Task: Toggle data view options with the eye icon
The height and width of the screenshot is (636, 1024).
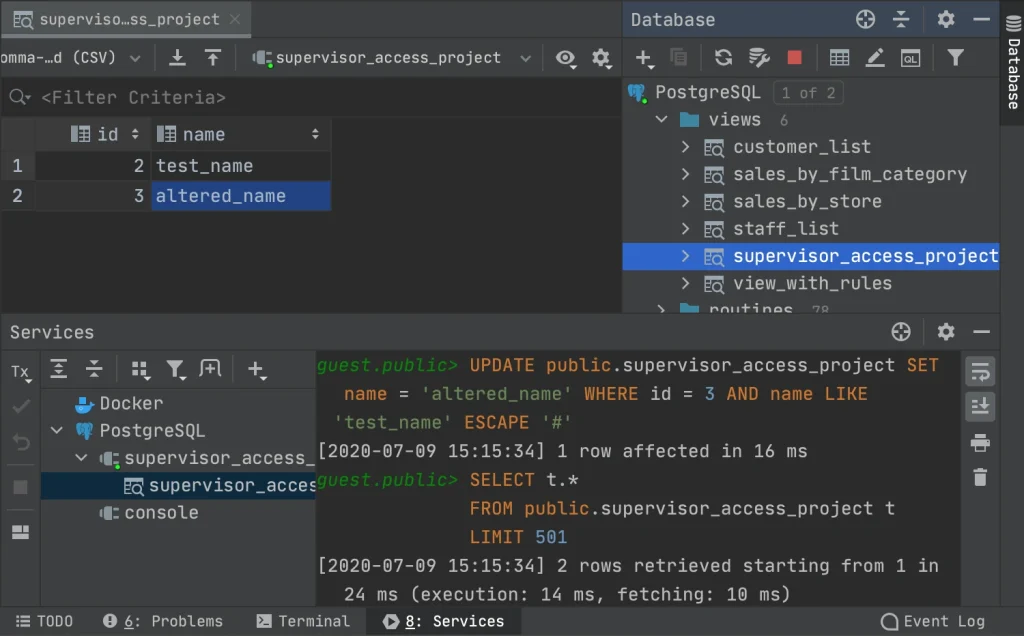Action: pos(566,58)
